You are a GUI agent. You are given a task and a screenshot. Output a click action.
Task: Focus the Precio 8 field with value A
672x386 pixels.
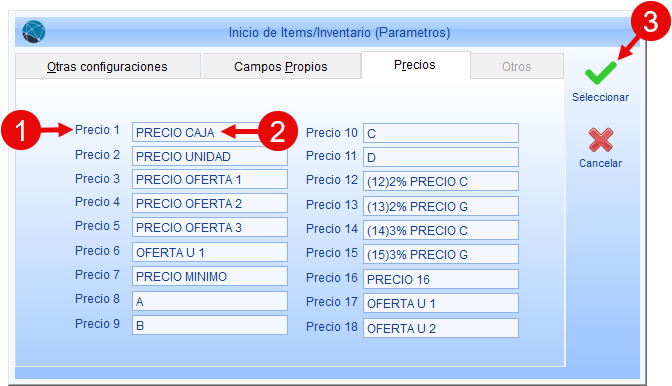click(210, 302)
